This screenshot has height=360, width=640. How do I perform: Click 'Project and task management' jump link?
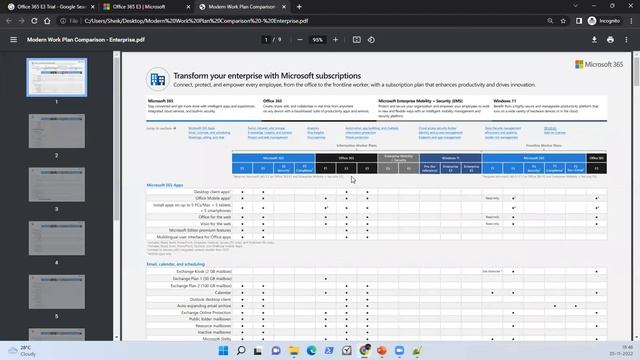pyautogui.click(x=268, y=138)
